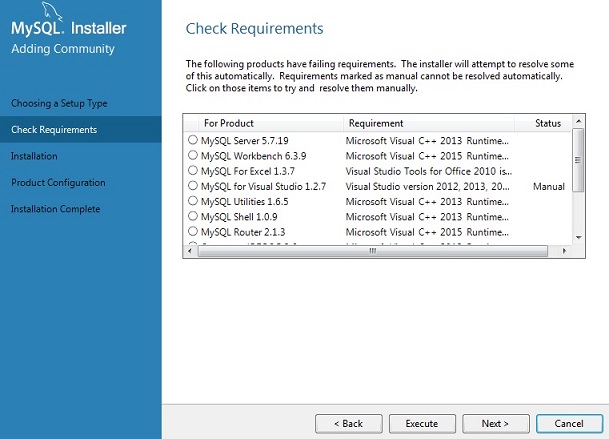Click the MySQL Workbench Visual C++ 2015 requirement
The width and height of the screenshot is (609, 439).
pos(427,156)
